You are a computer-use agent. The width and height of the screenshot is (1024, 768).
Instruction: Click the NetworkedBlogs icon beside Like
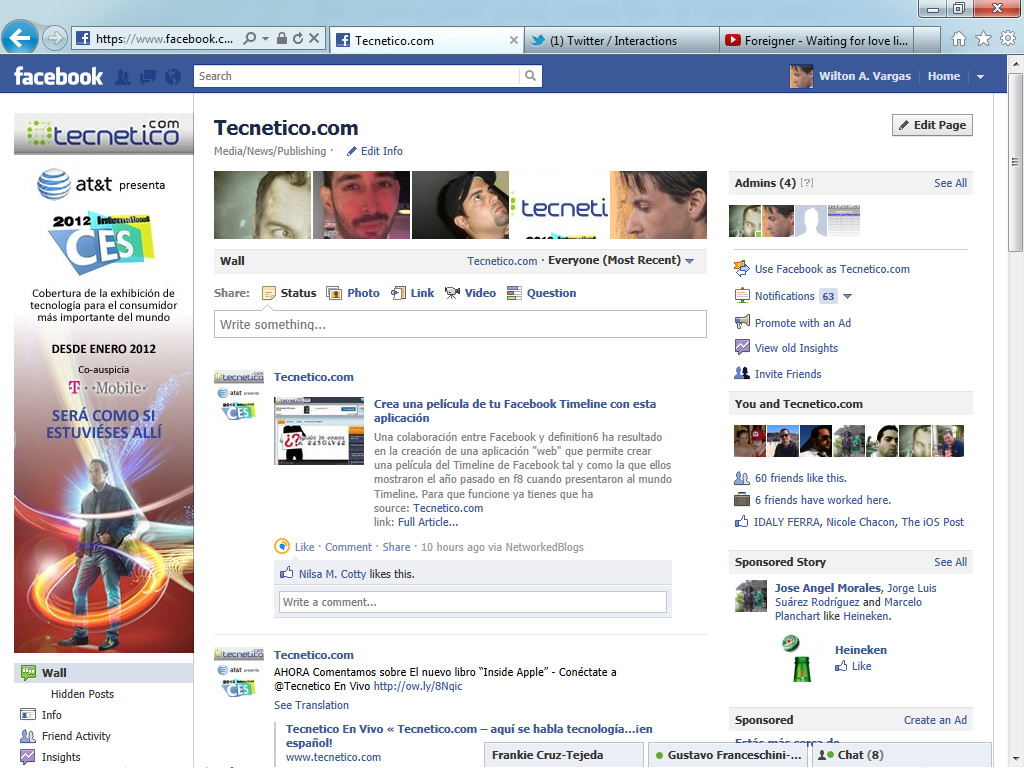(x=281, y=547)
